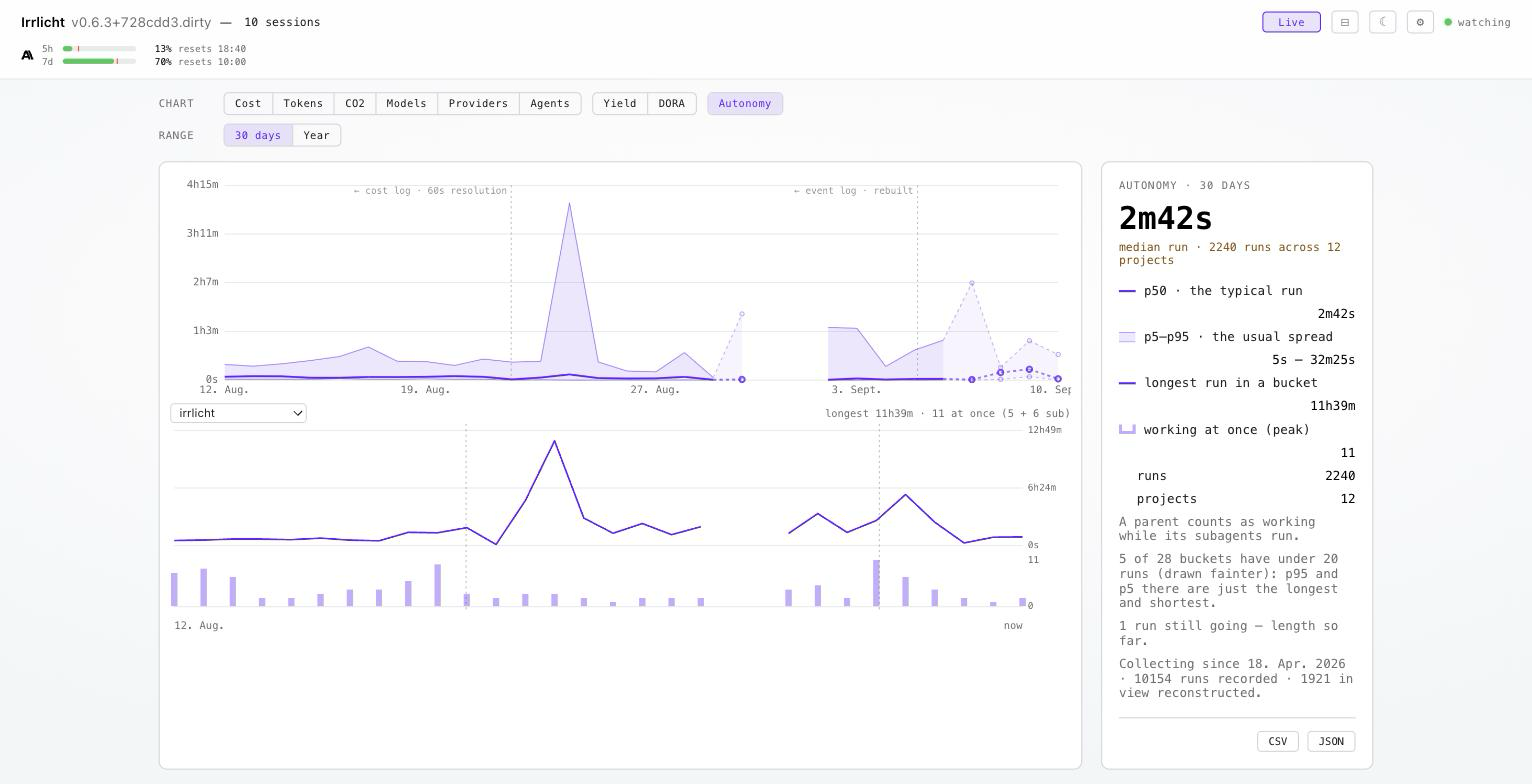
Task: Open the Yield chart
Action: pyautogui.click(x=620, y=104)
